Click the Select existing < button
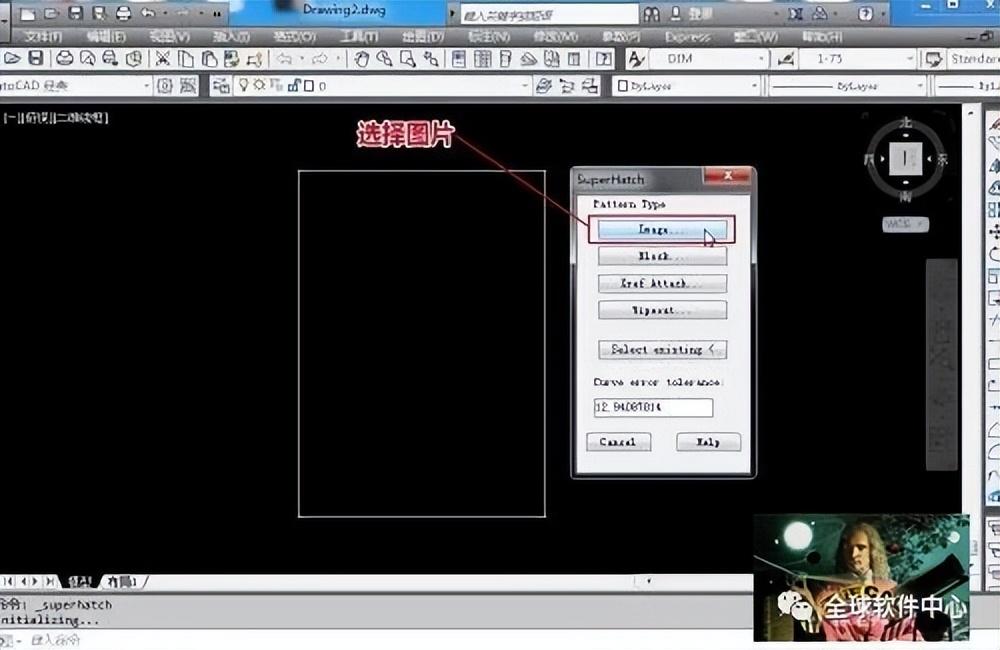1000x650 pixels. [x=662, y=350]
